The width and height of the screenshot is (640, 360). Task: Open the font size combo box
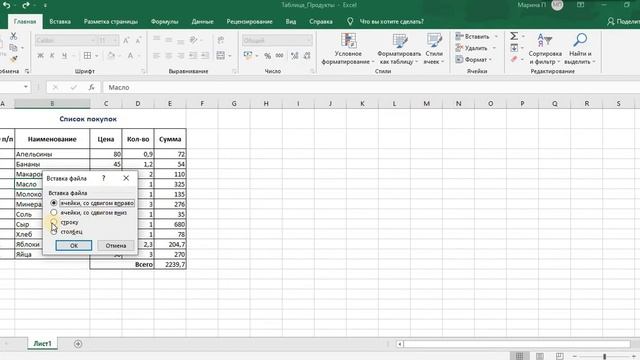click(x=109, y=40)
